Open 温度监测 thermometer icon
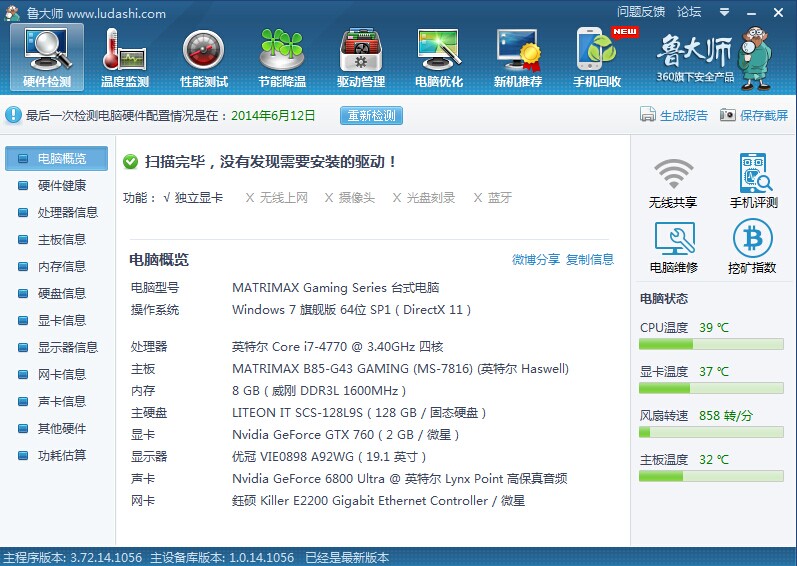Screen dimensions: 797x566 [125, 57]
